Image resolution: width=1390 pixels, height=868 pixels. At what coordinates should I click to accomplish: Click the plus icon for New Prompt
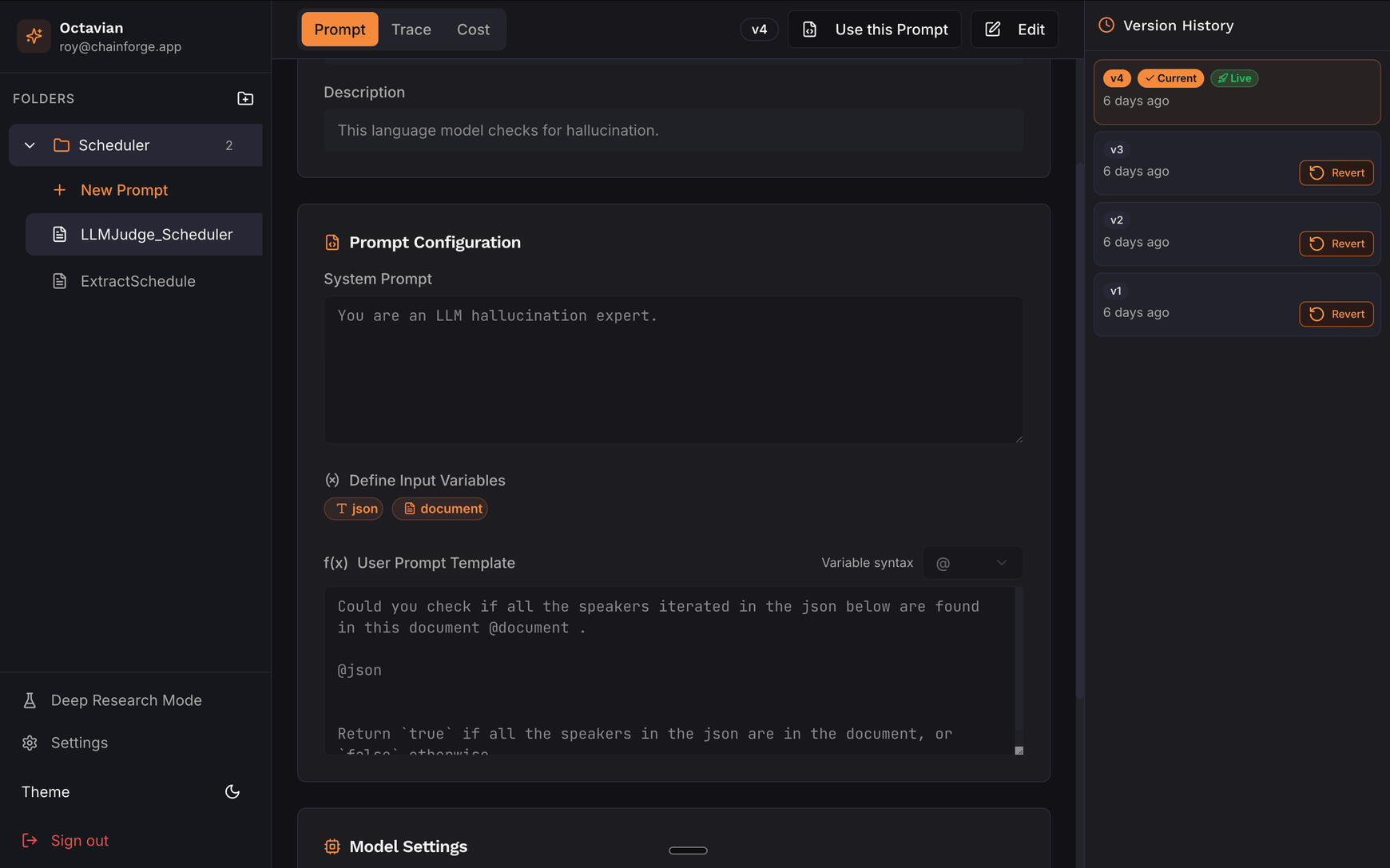59,190
